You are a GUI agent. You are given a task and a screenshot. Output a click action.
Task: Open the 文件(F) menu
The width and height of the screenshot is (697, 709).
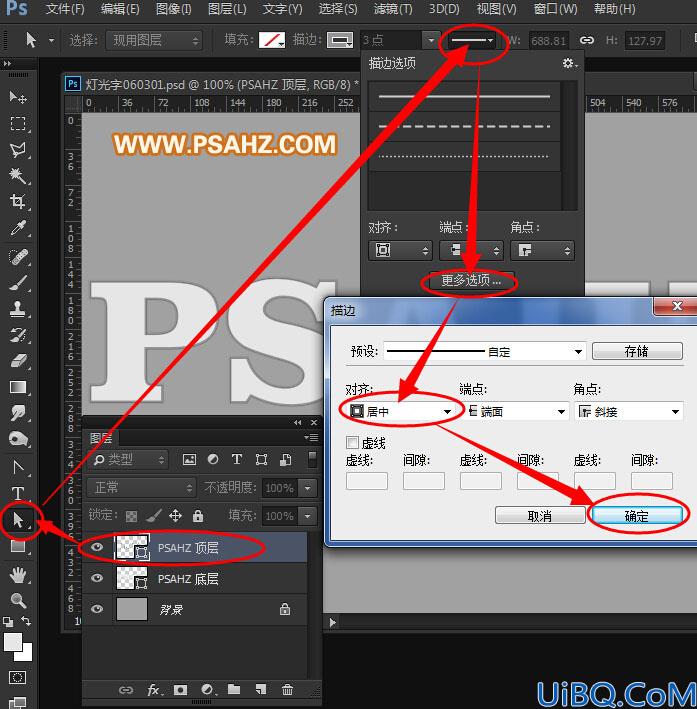65,9
